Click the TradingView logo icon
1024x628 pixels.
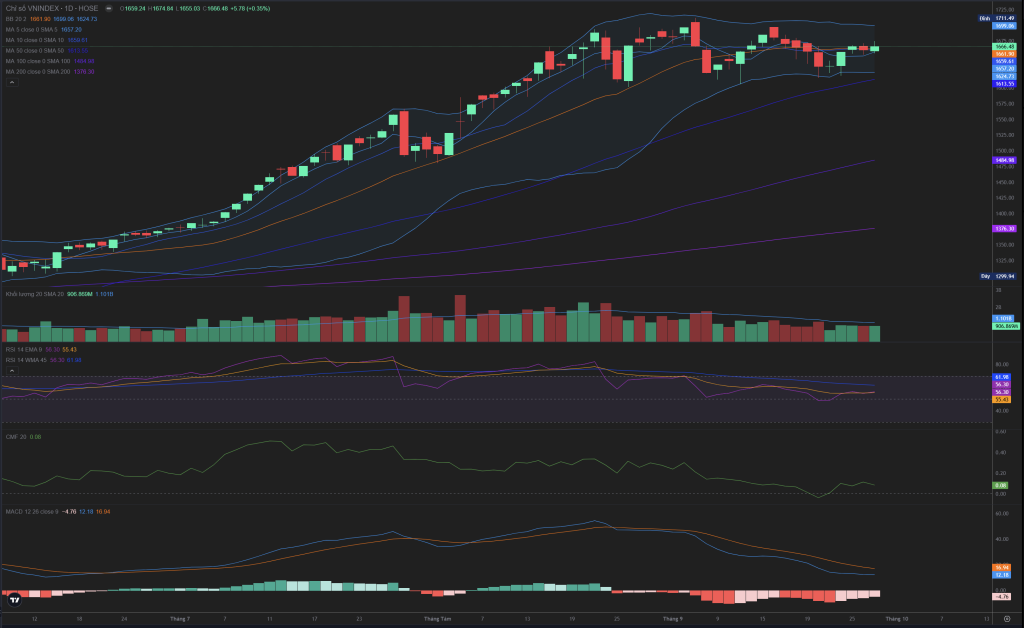[14, 600]
